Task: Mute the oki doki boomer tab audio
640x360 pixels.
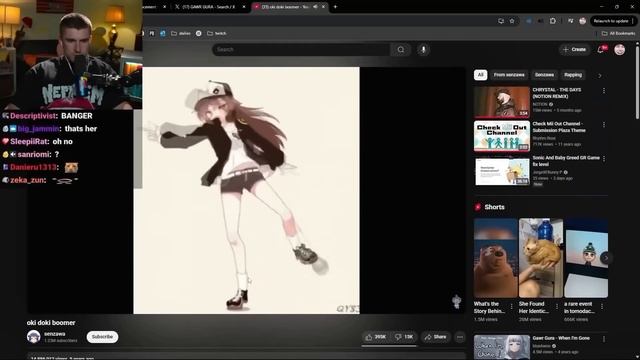Action: 315,7
